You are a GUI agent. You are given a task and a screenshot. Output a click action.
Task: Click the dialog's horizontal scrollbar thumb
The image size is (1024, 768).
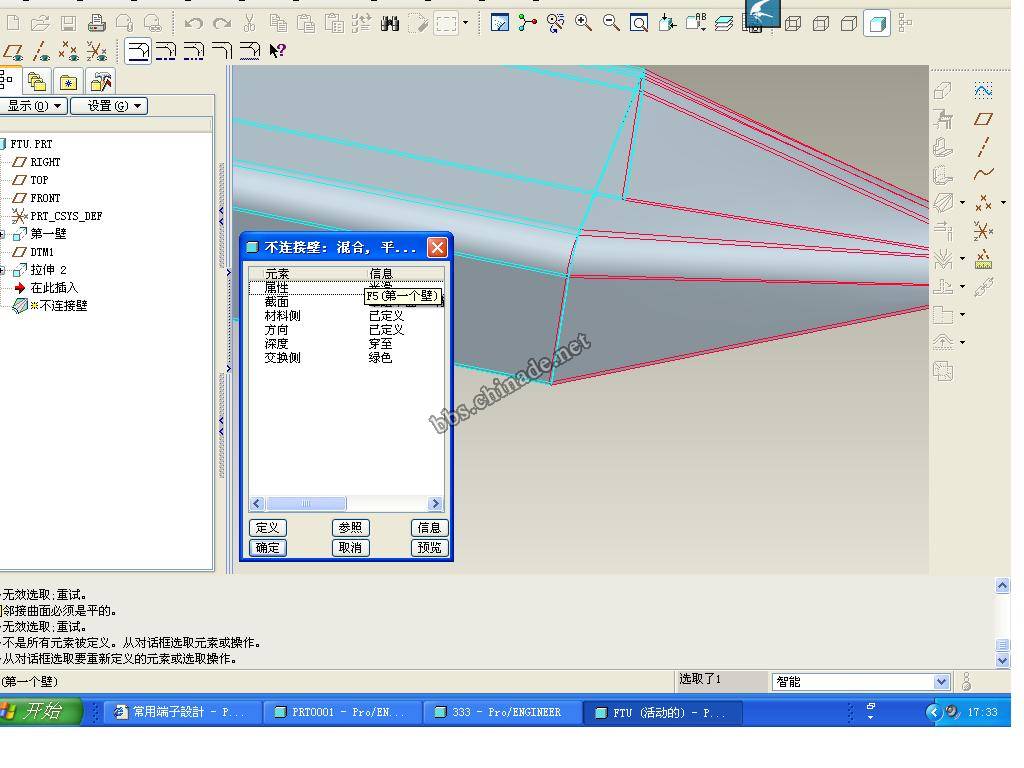click(306, 504)
